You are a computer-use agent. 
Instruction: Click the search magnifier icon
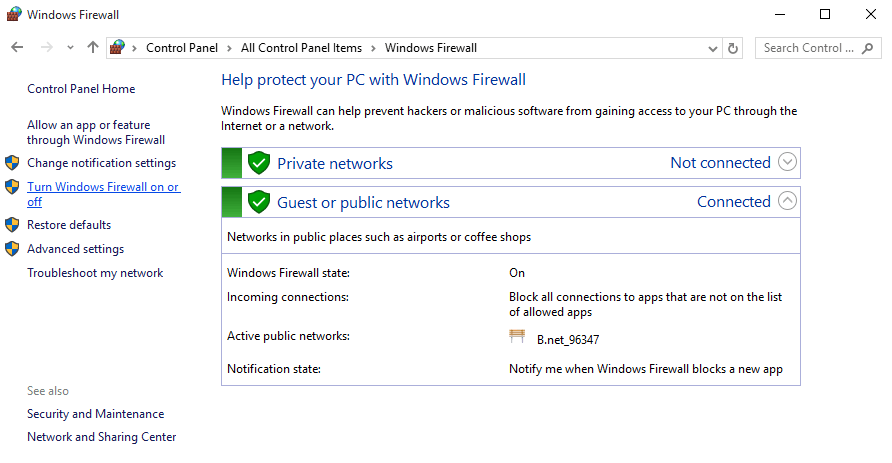[x=868, y=48]
